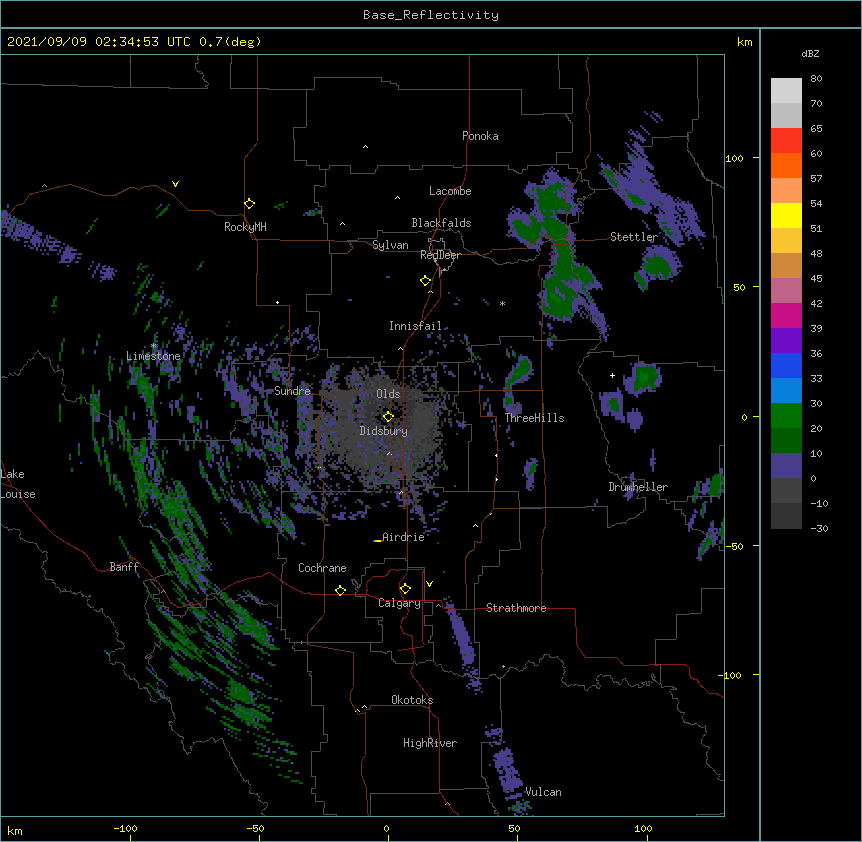
Task: Click the Olds town label
Action: (388, 394)
